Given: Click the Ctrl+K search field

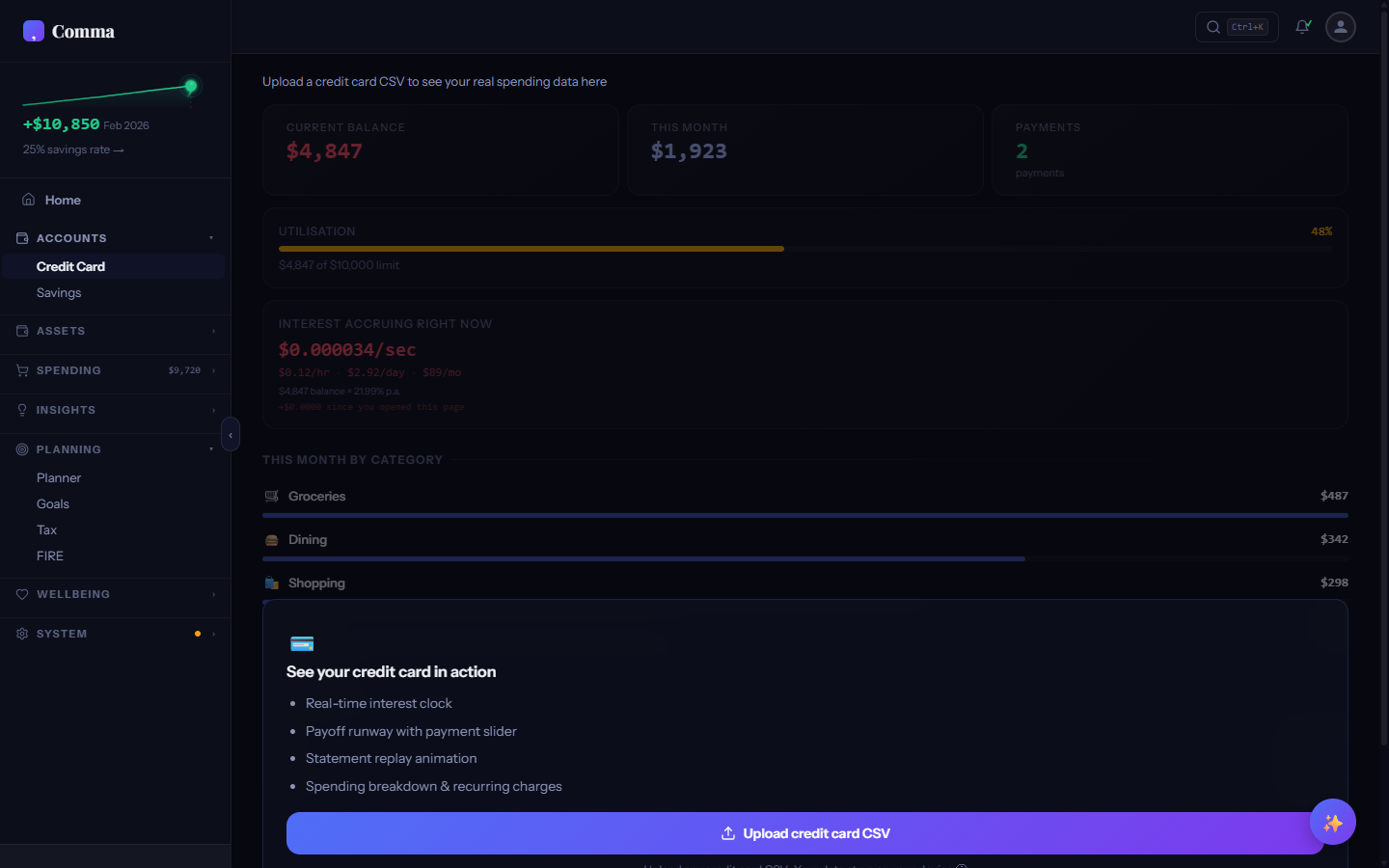Looking at the screenshot, I should point(1237,26).
